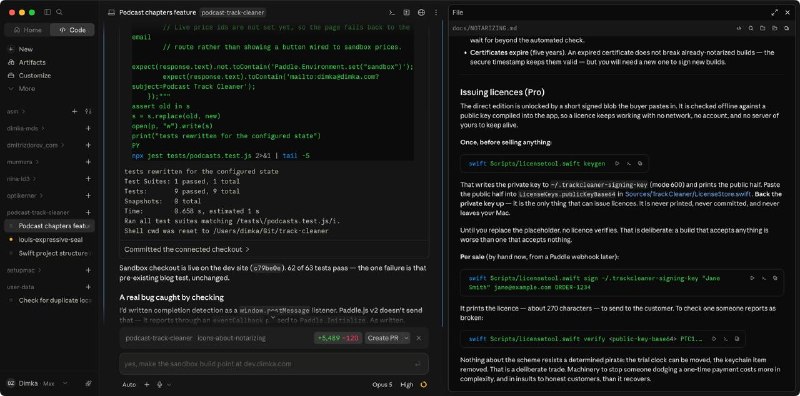Change the High effort setting
800x396 pixels.
pyautogui.click(x=407, y=385)
